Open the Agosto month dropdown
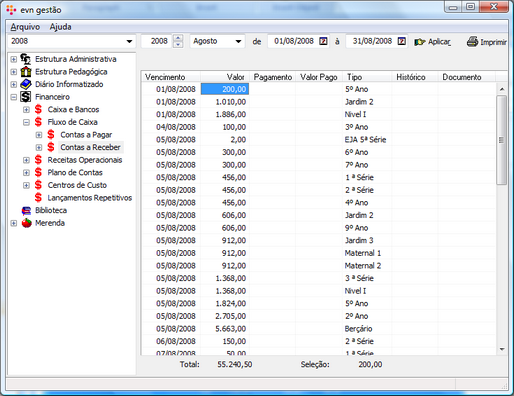The height and width of the screenshot is (396, 514). tap(238, 41)
